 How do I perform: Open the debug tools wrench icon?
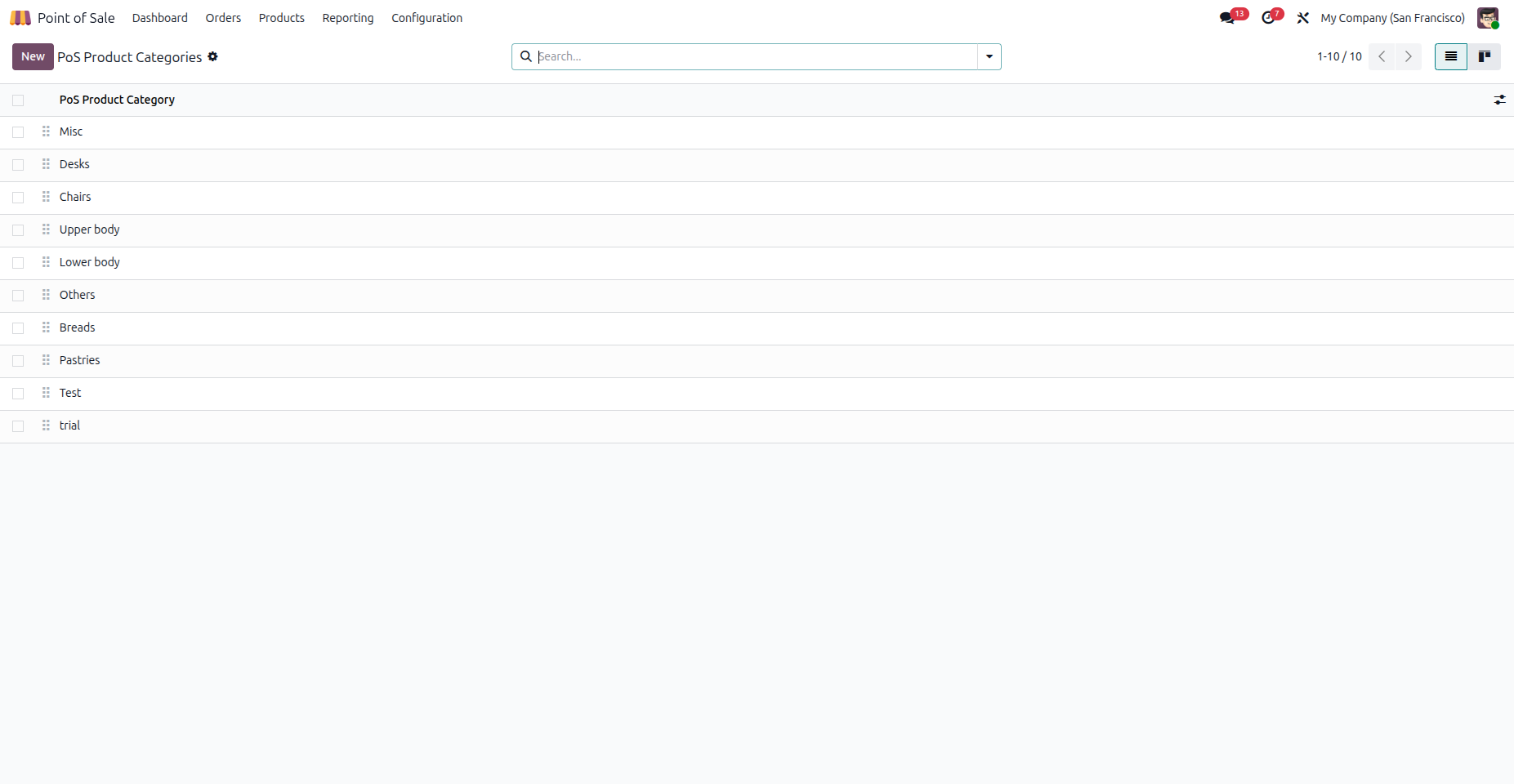pyautogui.click(x=1303, y=18)
